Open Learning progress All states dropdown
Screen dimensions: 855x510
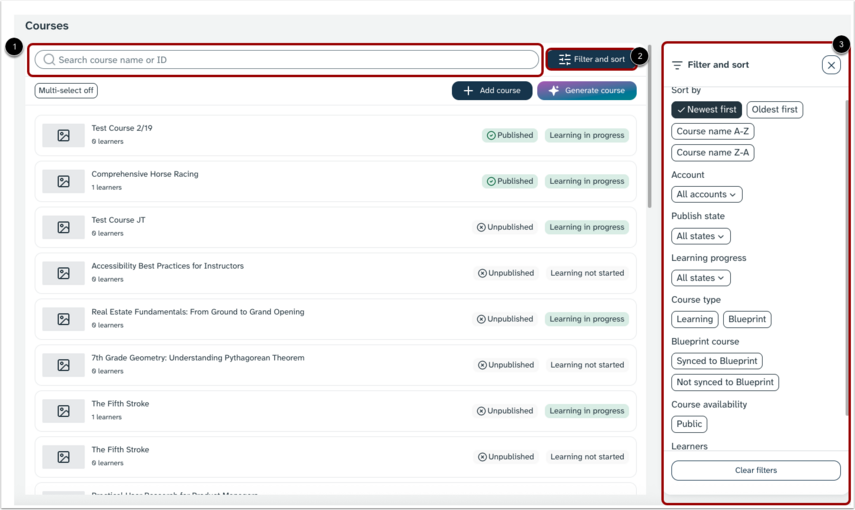(x=701, y=278)
